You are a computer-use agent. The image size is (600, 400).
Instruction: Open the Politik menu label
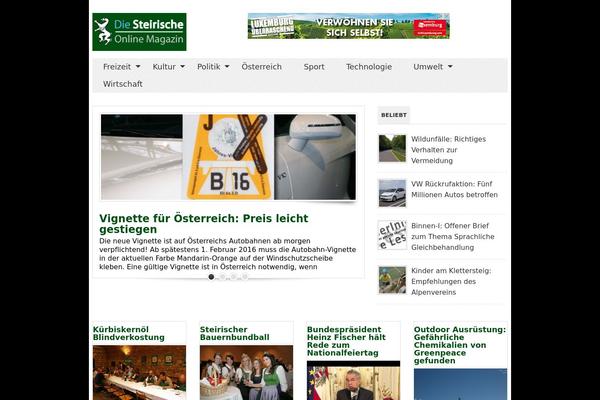[x=209, y=67]
